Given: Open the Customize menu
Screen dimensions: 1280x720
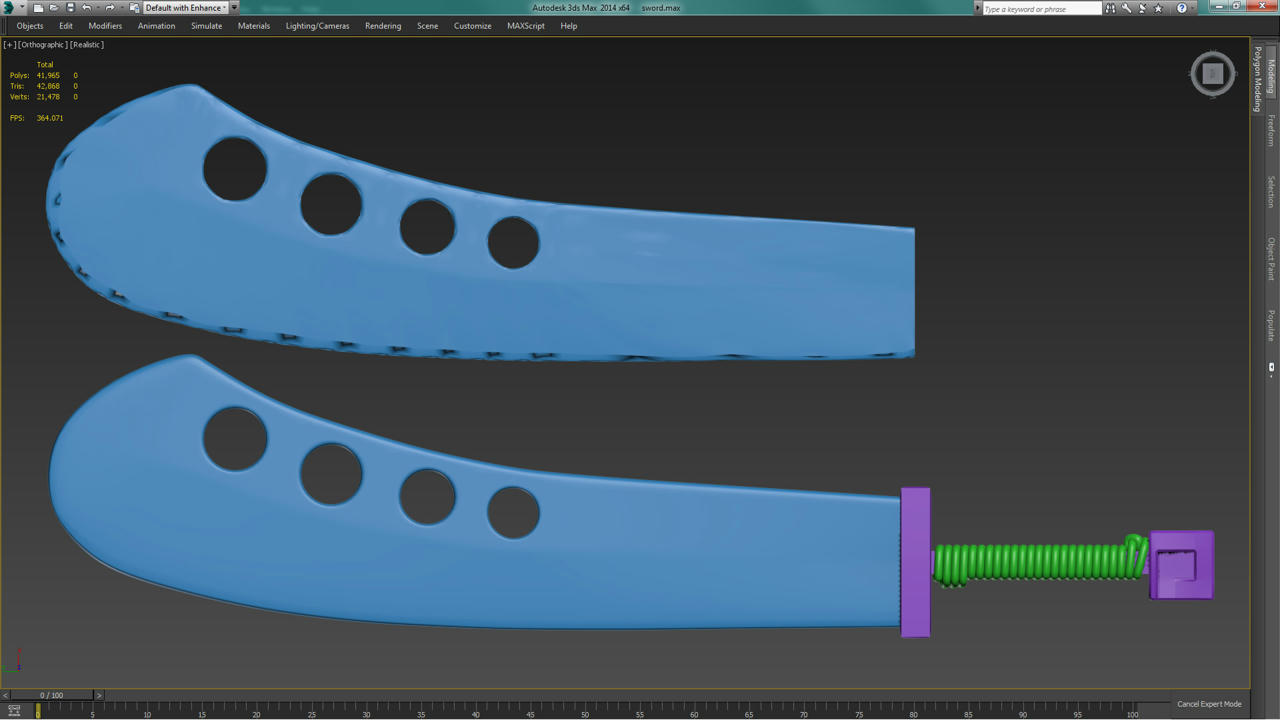Looking at the screenshot, I should [473, 26].
